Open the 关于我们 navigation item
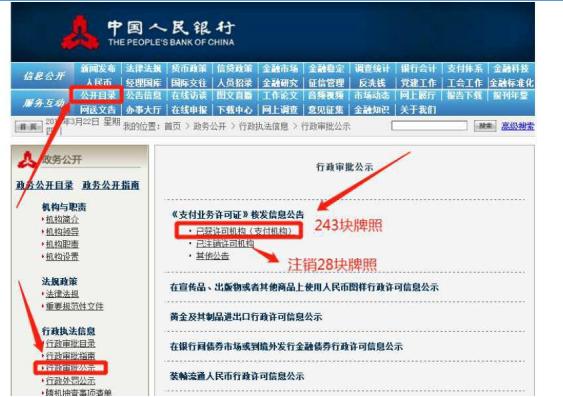Viewport: 563px width, 397px height. 418,109
